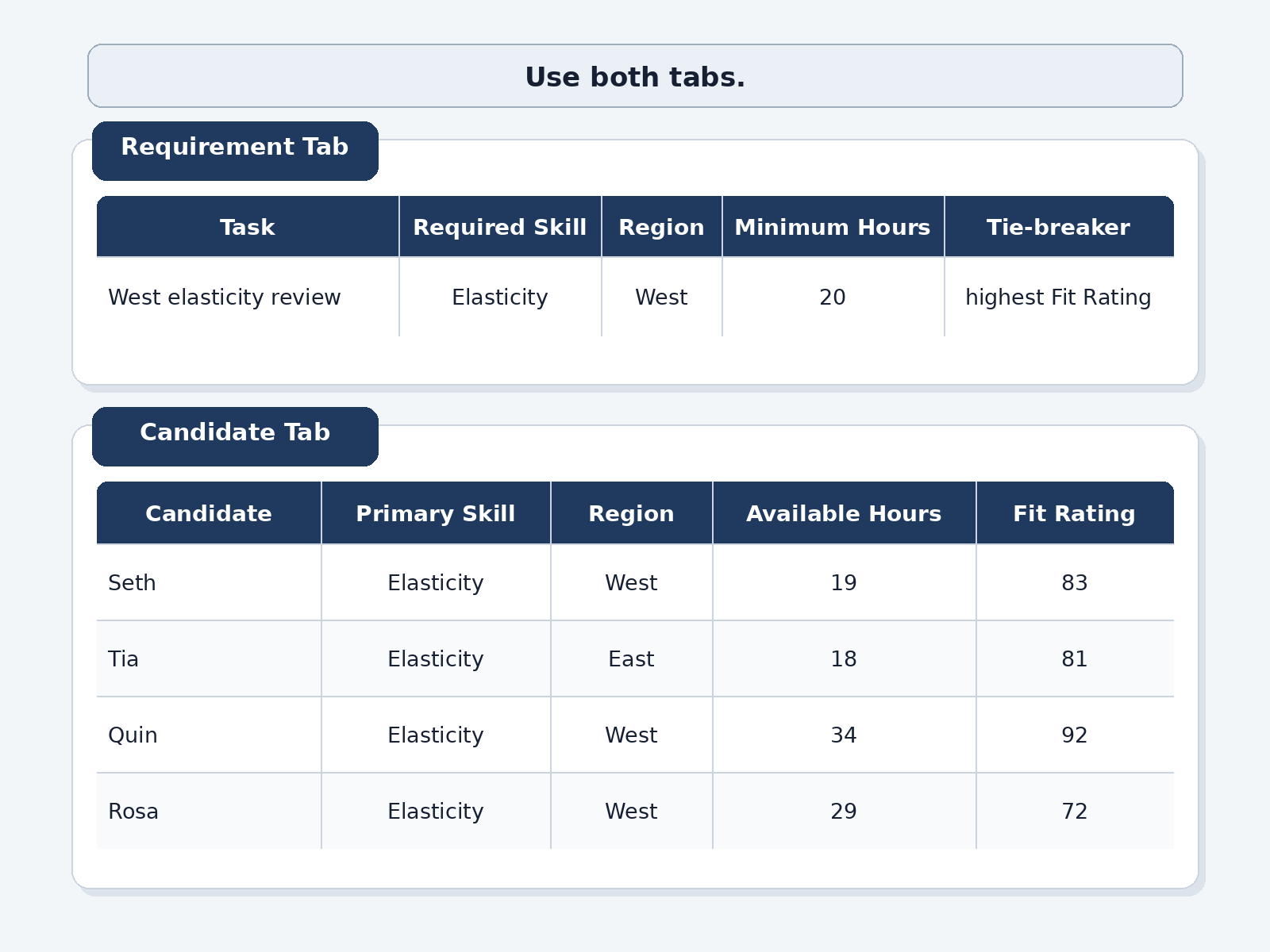Select Rosa's available hours 29

click(844, 812)
